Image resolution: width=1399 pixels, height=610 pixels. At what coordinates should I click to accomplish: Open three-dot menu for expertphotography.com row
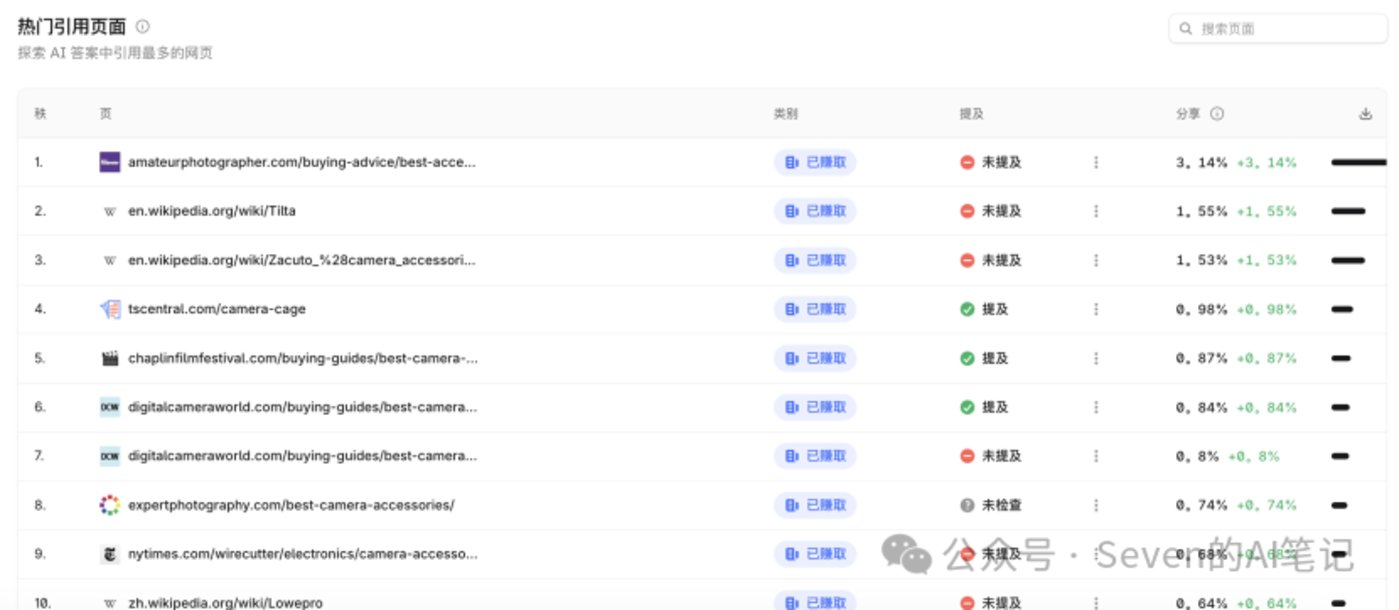click(x=1095, y=505)
